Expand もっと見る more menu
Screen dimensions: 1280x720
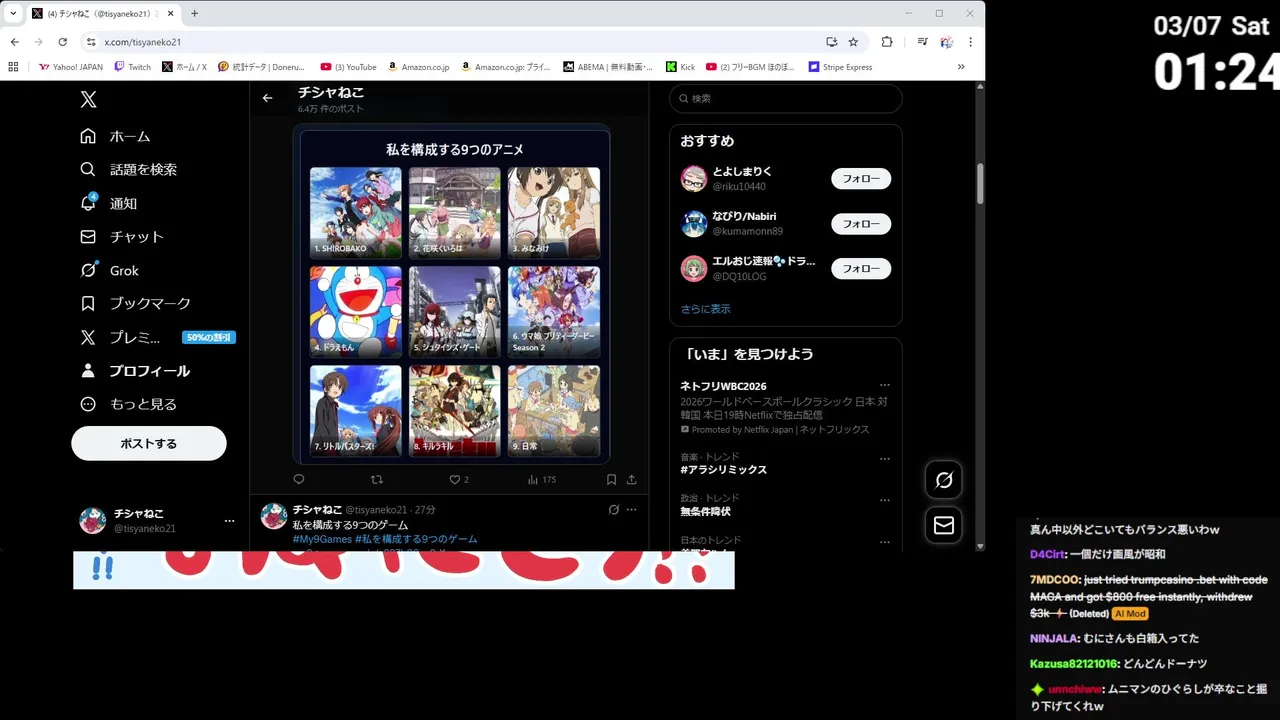pyautogui.click(x=129, y=404)
